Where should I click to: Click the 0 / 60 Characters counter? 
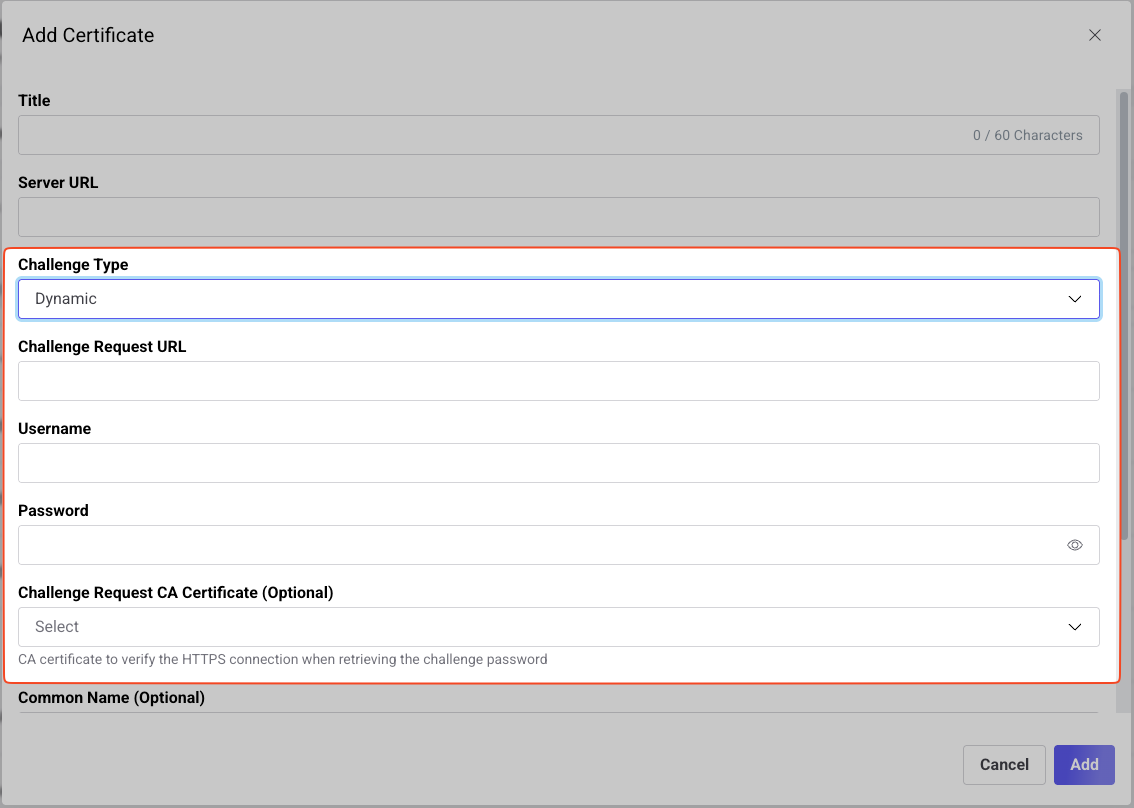(x=1027, y=135)
